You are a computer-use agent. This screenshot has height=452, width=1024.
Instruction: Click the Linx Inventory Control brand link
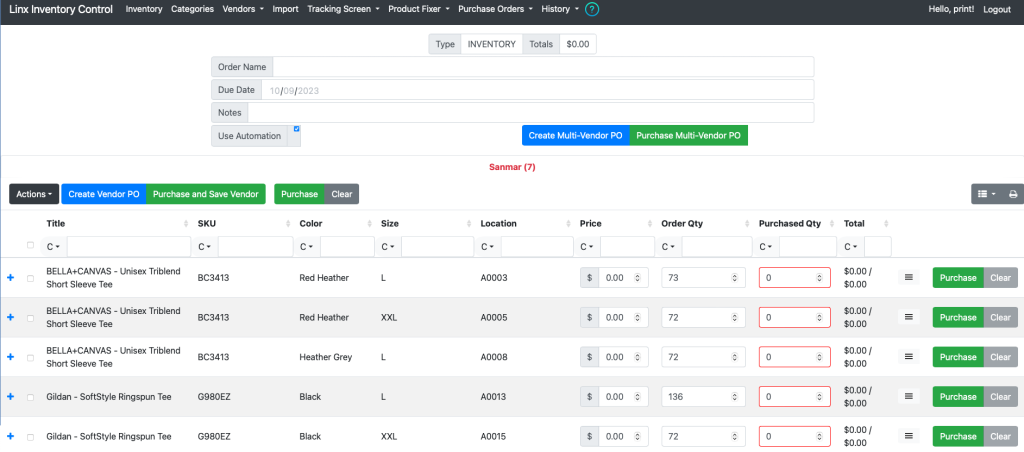(61, 9)
